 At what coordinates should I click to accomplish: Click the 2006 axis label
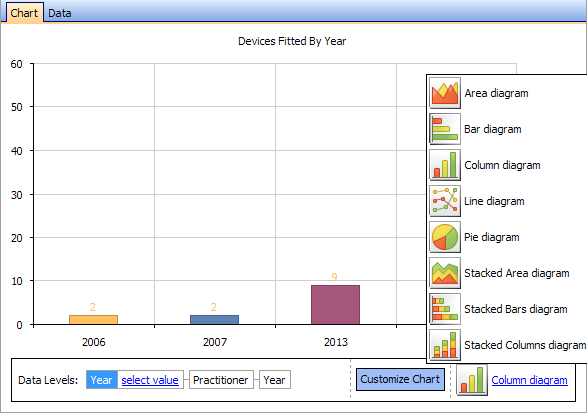click(94, 342)
